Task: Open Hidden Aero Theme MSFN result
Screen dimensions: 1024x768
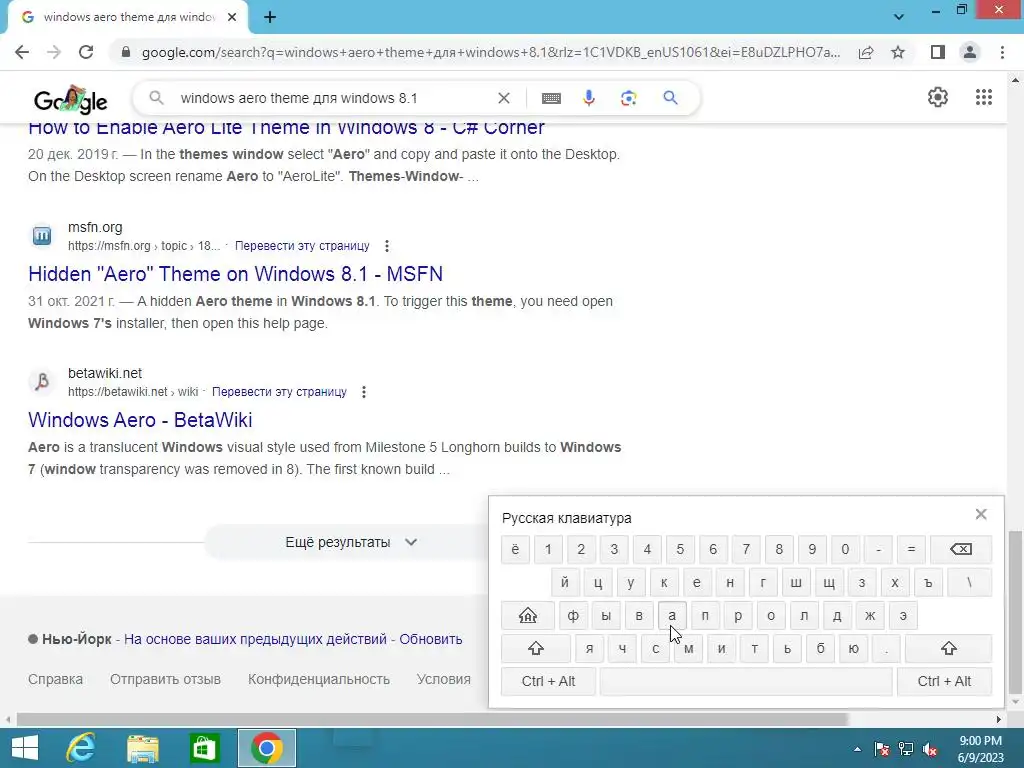Action: pos(235,274)
